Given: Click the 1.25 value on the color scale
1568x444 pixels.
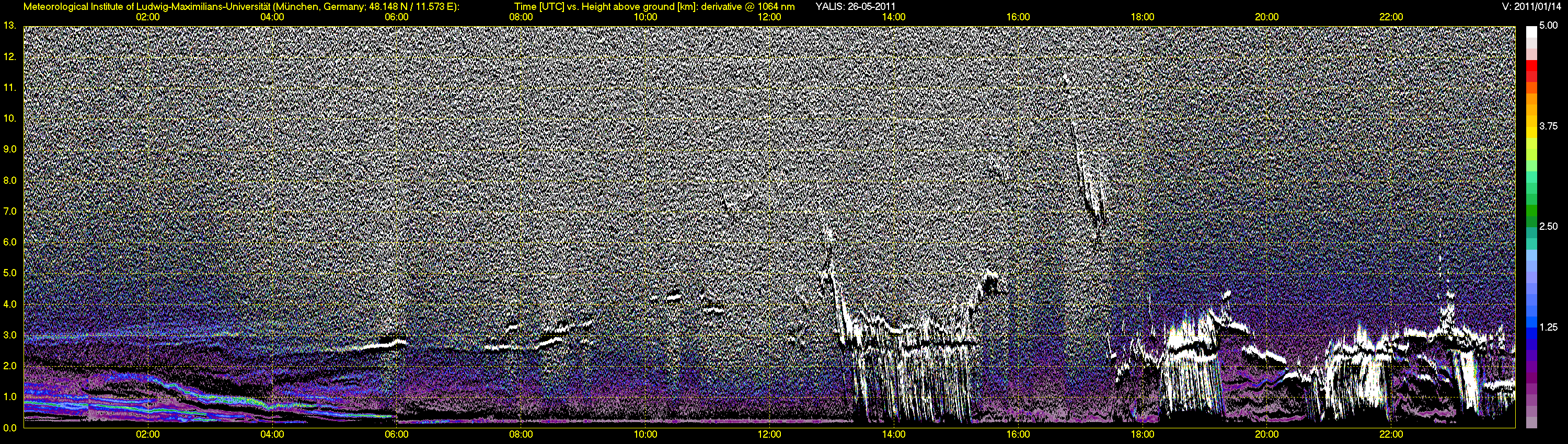Looking at the screenshot, I should (x=1549, y=327).
